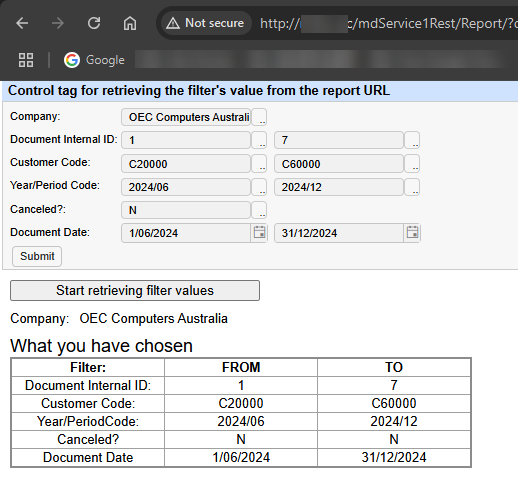This screenshot has width=518, height=489.
Task: Open the browser home page icon
Action: [130, 23]
